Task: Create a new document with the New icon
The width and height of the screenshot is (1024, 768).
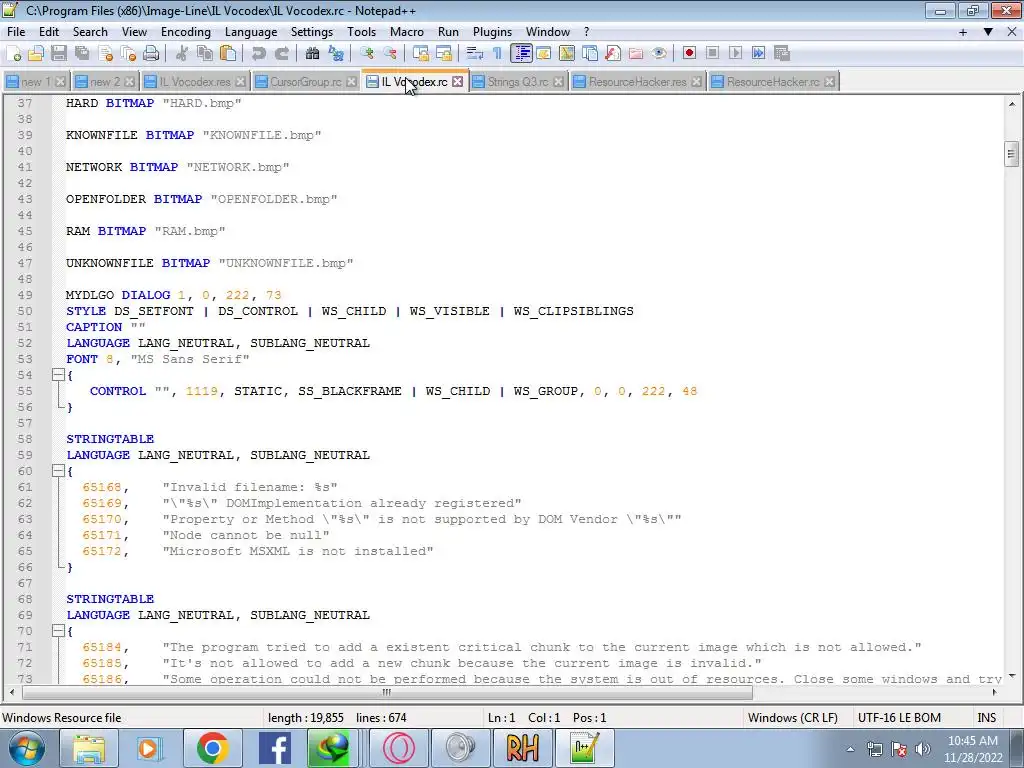Action: pos(14,54)
